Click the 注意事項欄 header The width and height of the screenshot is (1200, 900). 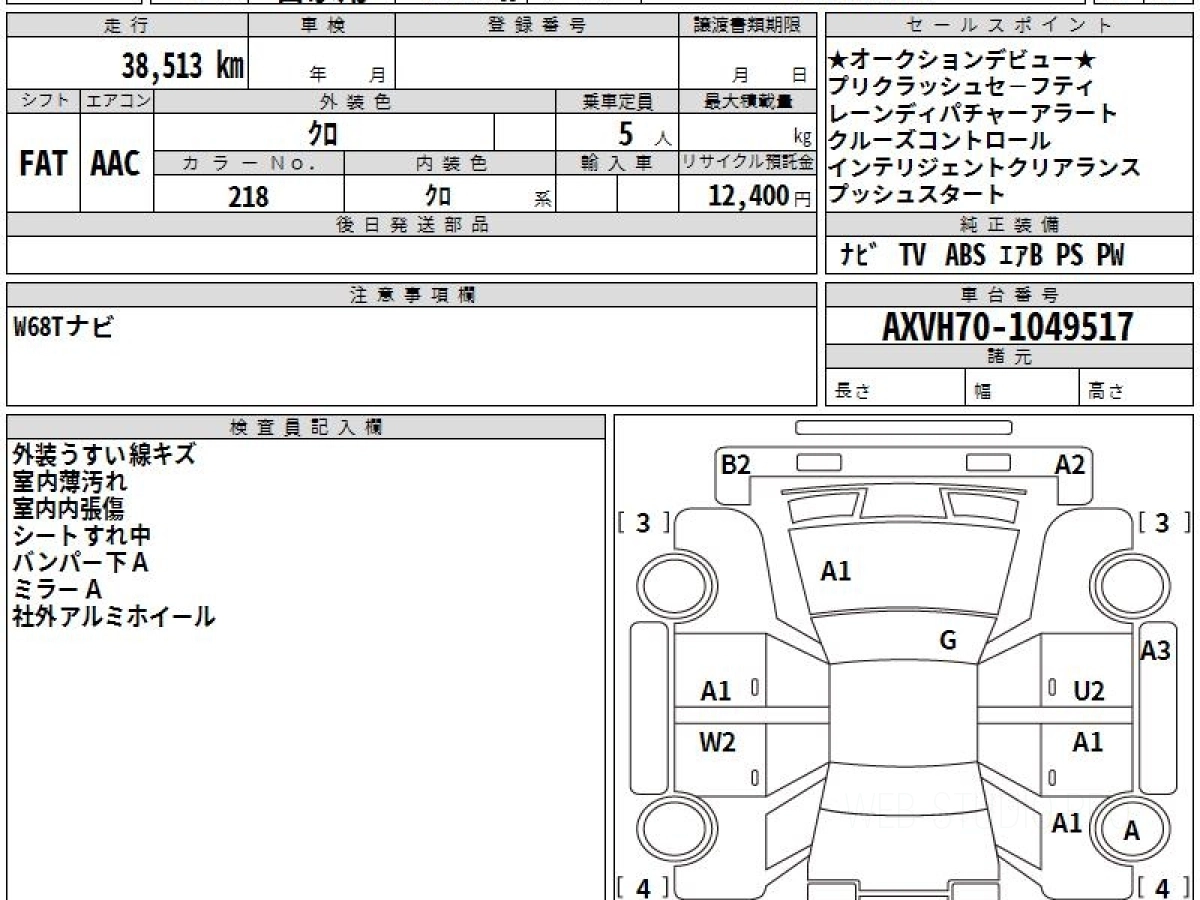coord(411,294)
